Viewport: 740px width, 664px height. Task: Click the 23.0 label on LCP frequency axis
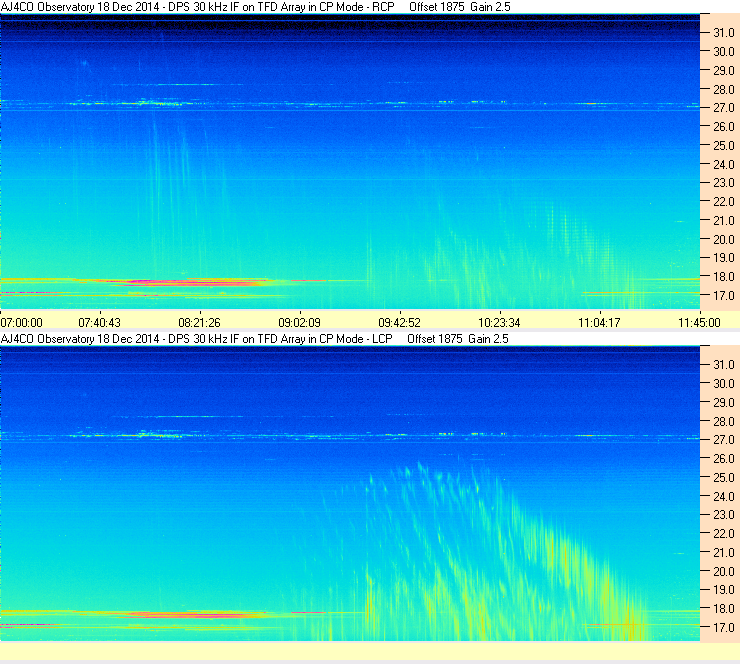724,515
